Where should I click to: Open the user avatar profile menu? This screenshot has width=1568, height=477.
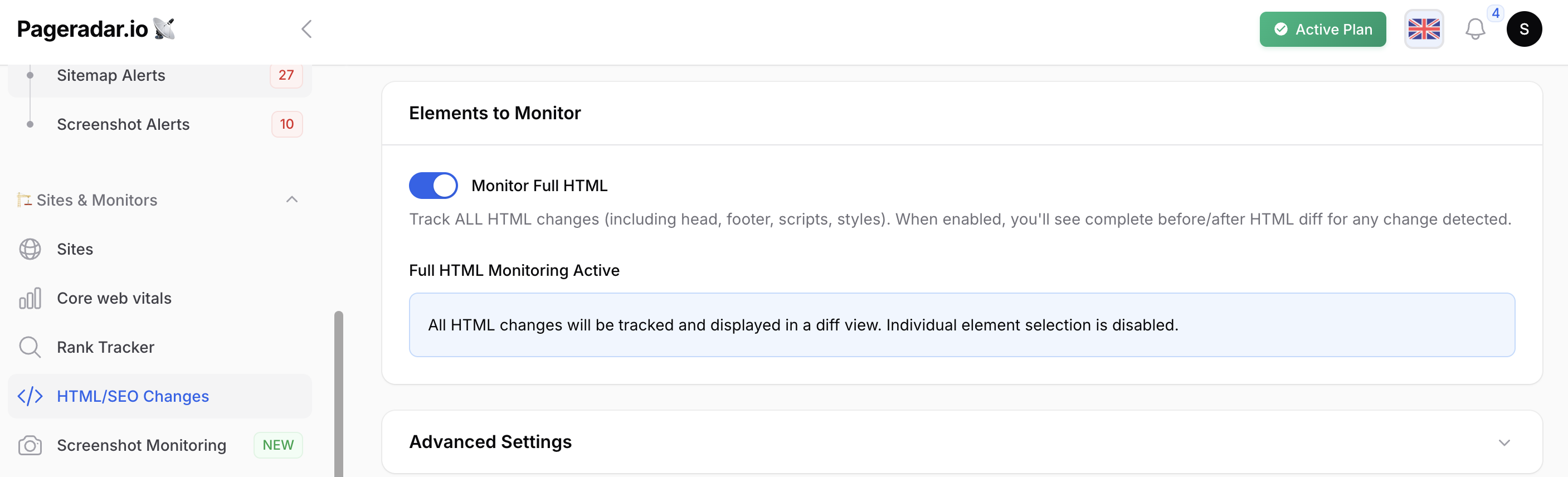click(x=1523, y=29)
